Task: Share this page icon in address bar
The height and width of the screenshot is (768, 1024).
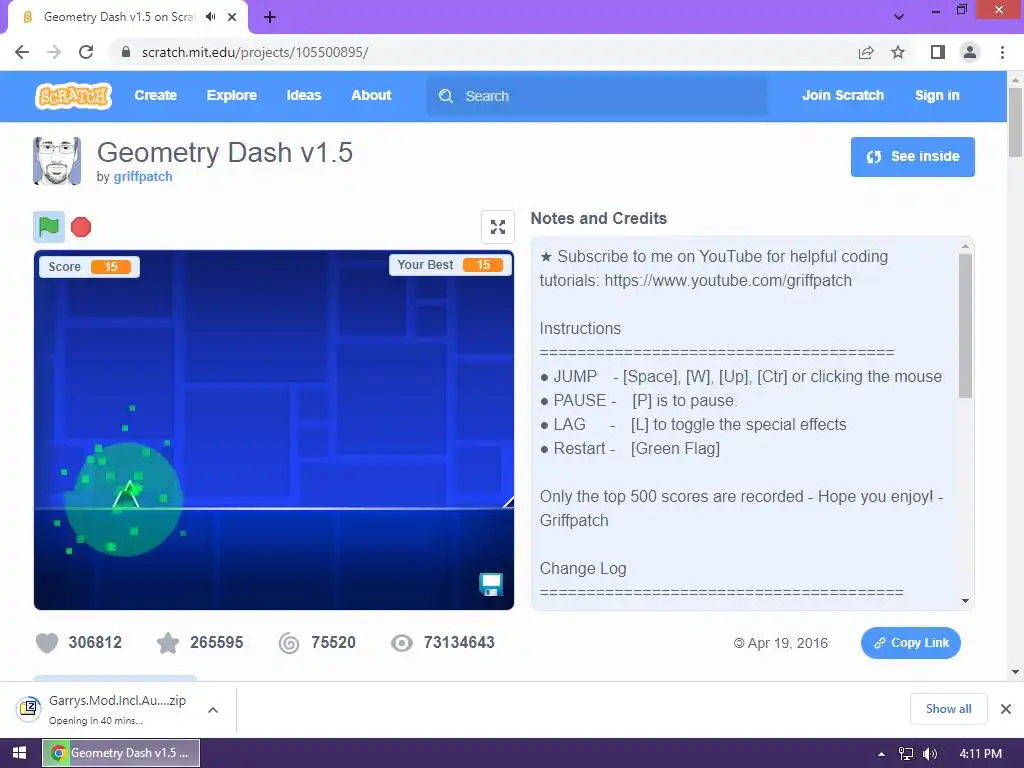Action: [866, 52]
